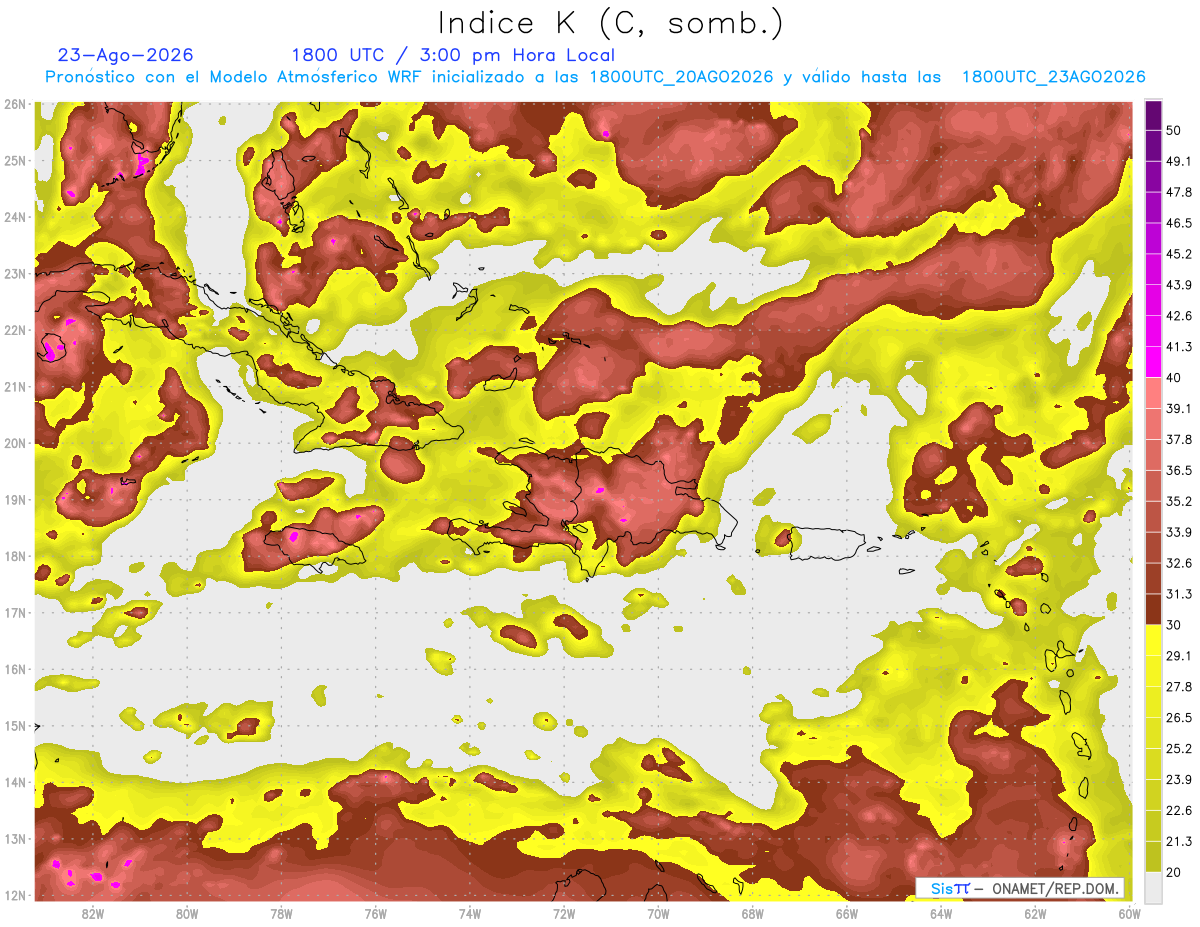Click the '78W' longitude label
Screen dimensions: 1200x927
[x=281, y=914]
